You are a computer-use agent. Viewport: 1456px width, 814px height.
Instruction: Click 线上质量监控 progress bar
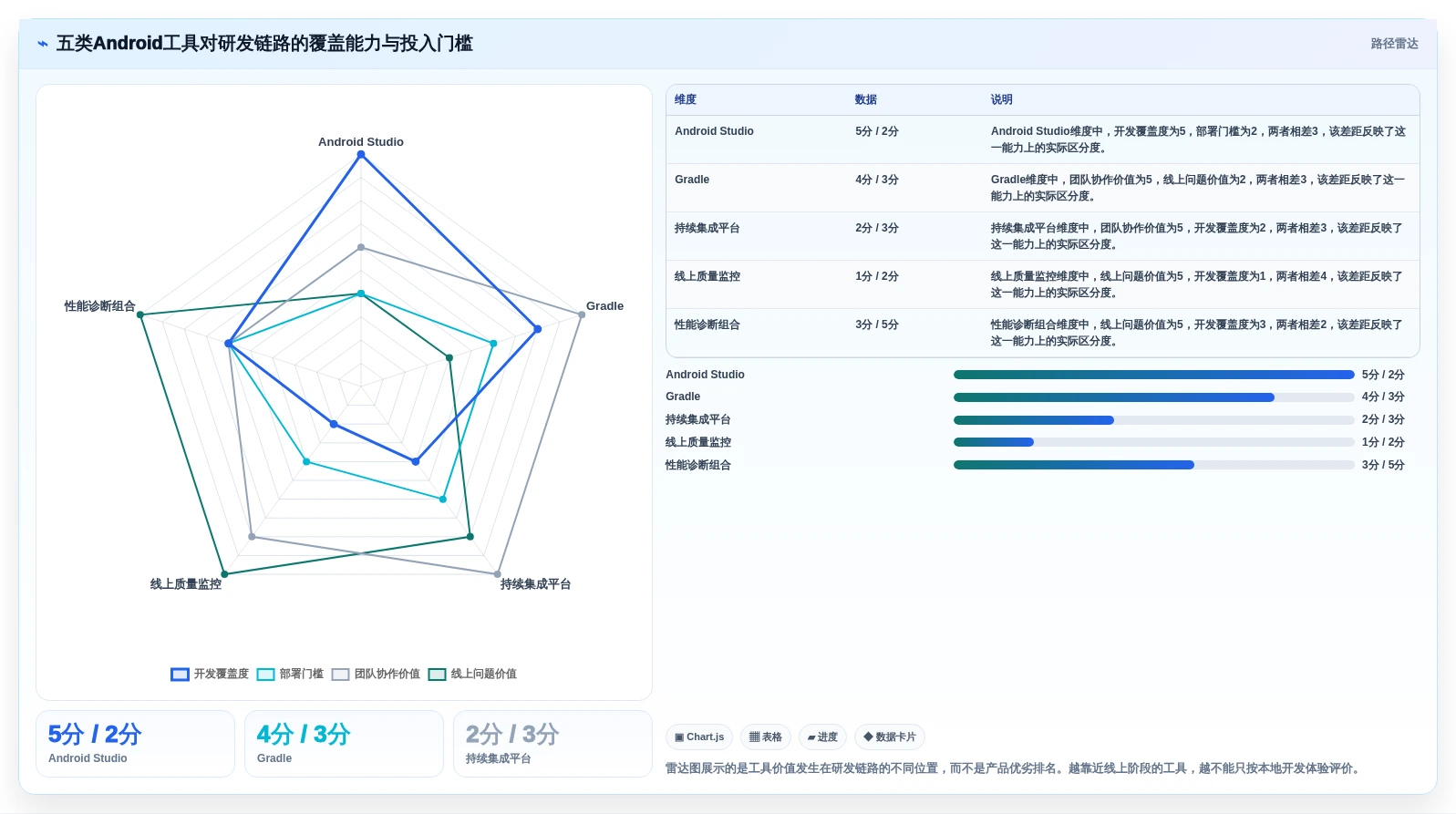click(1153, 442)
